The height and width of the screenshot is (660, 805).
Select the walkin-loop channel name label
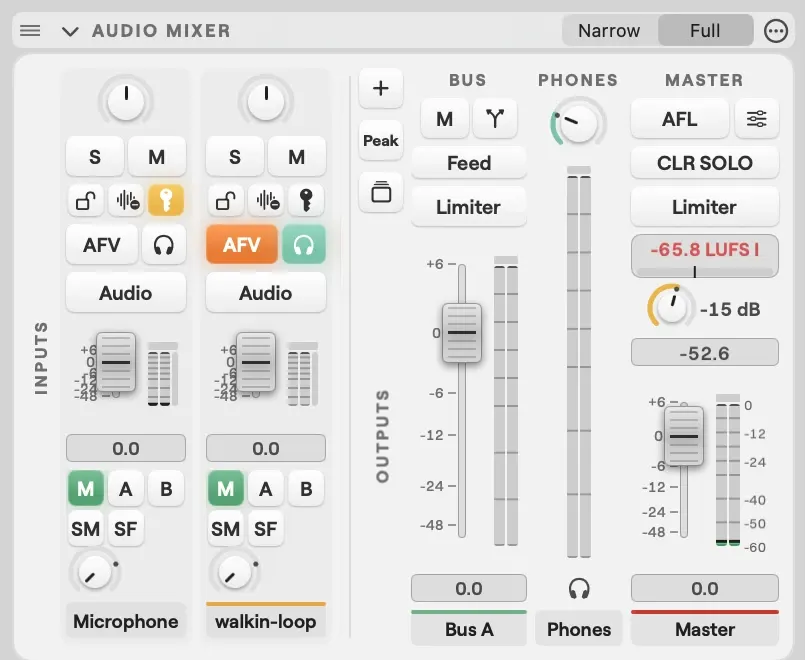(266, 622)
